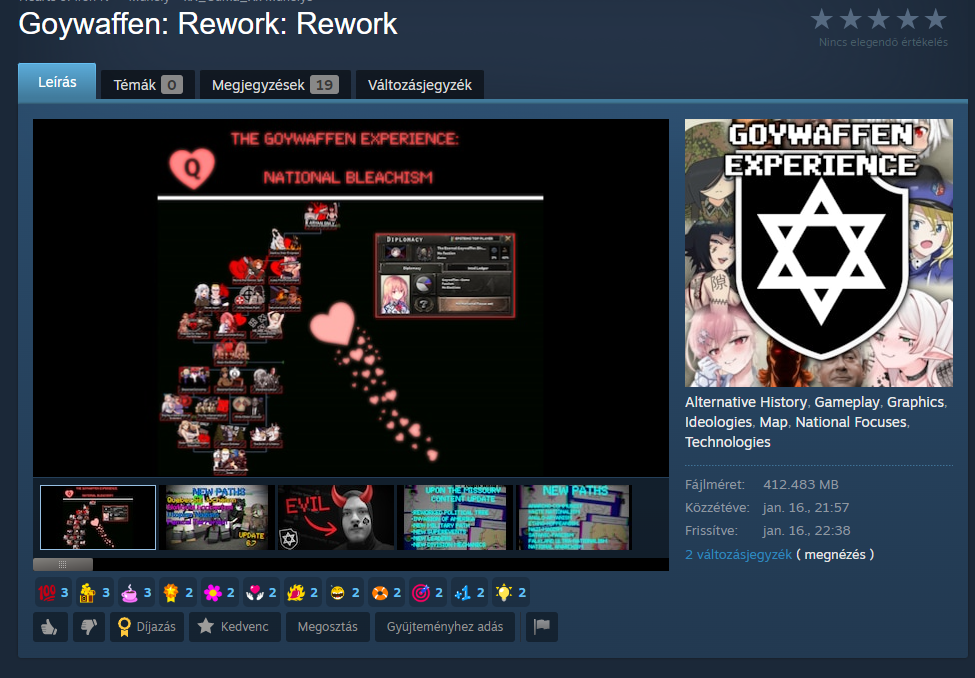Viewport: 975px width, 678px height.
Task: Select the NEW PATHS update thumbnail
Action: pyautogui.click(x=217, y=518)
